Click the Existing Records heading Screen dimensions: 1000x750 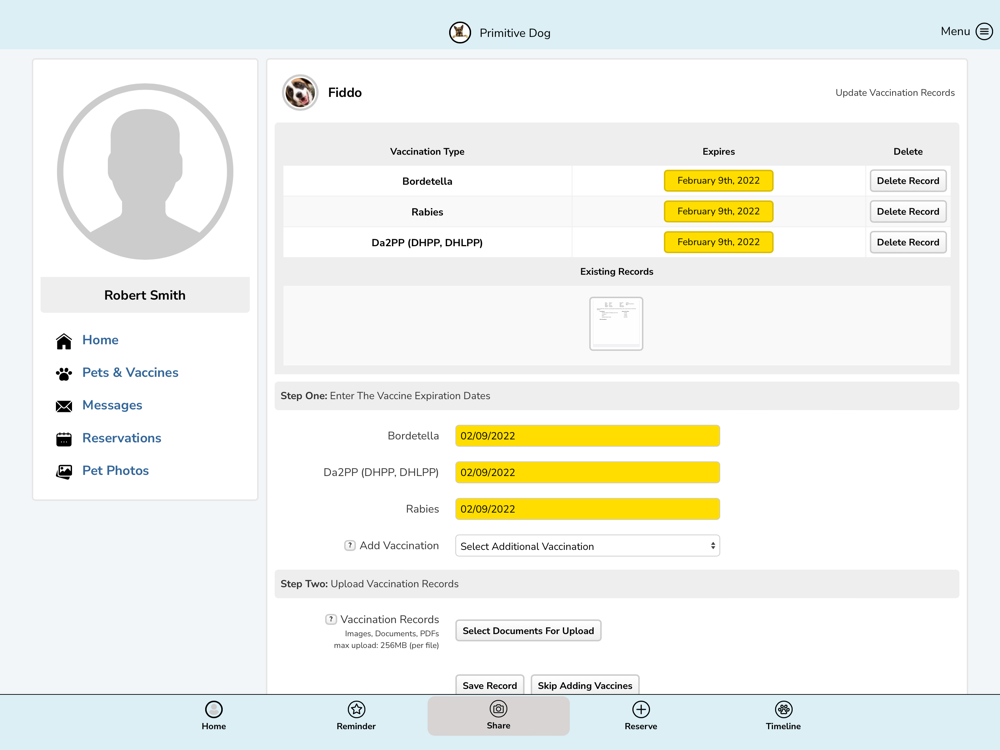click(617, 272)
